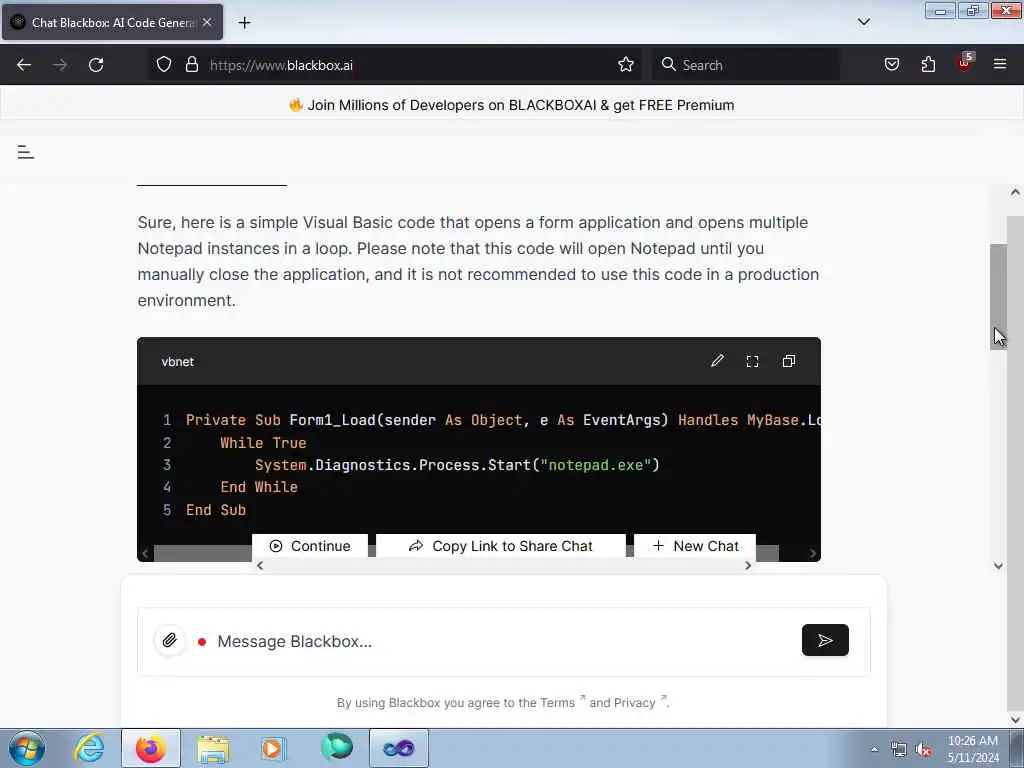Launch Internet Explorer from taskbar
The image size is (1024, 768).
tap(89, 748)
